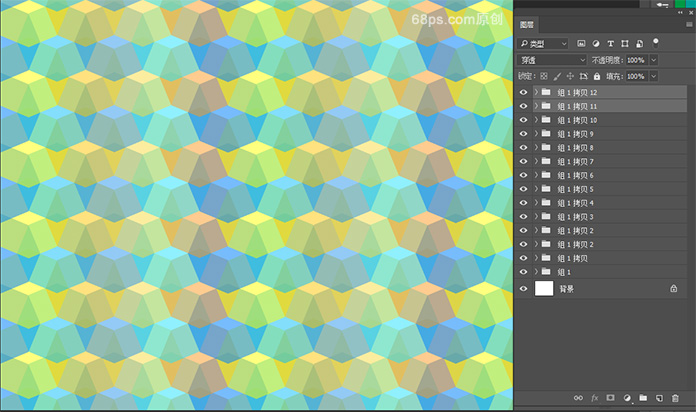The width and height of the screenshot is (696, 412).
Task: Open the 类型 filter type dropdown
Action: pyautogui.click(x=543, y=44)
